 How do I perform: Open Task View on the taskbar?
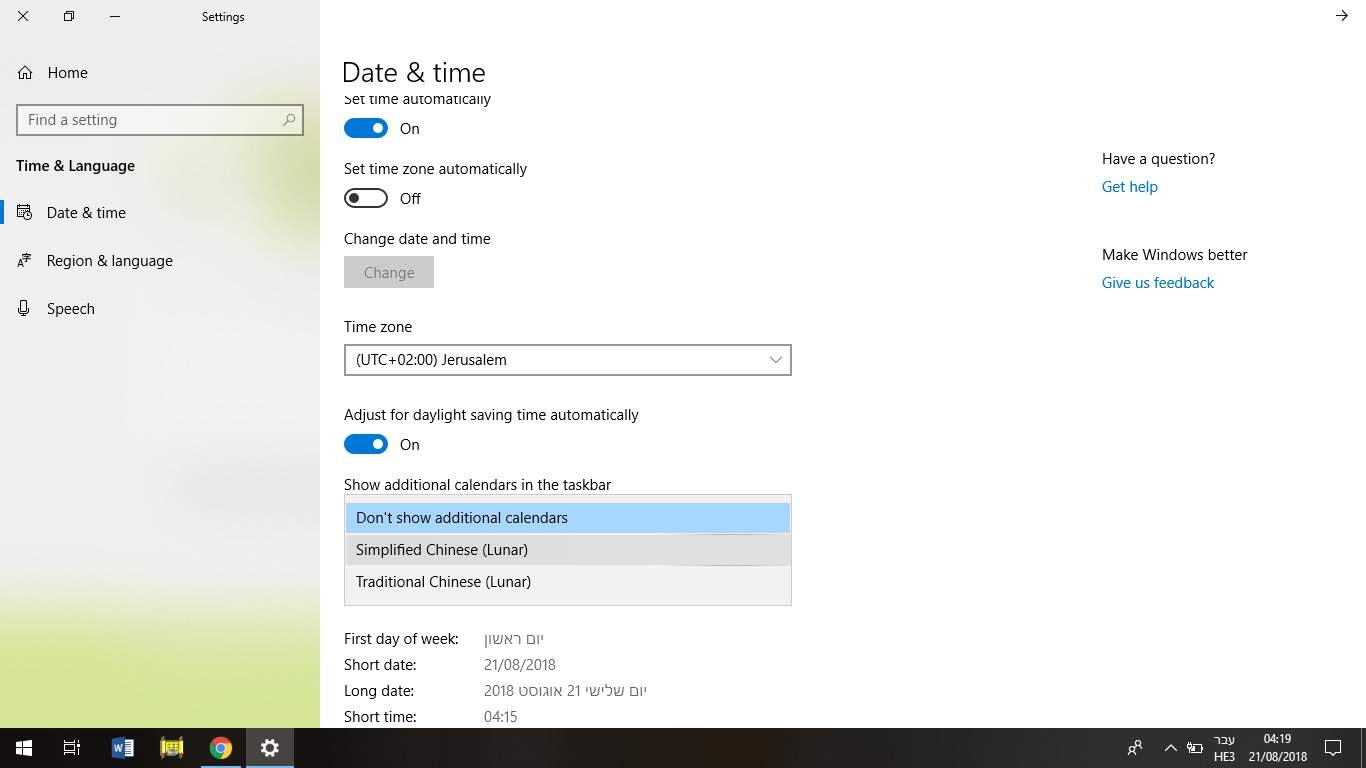coord(72,748)
